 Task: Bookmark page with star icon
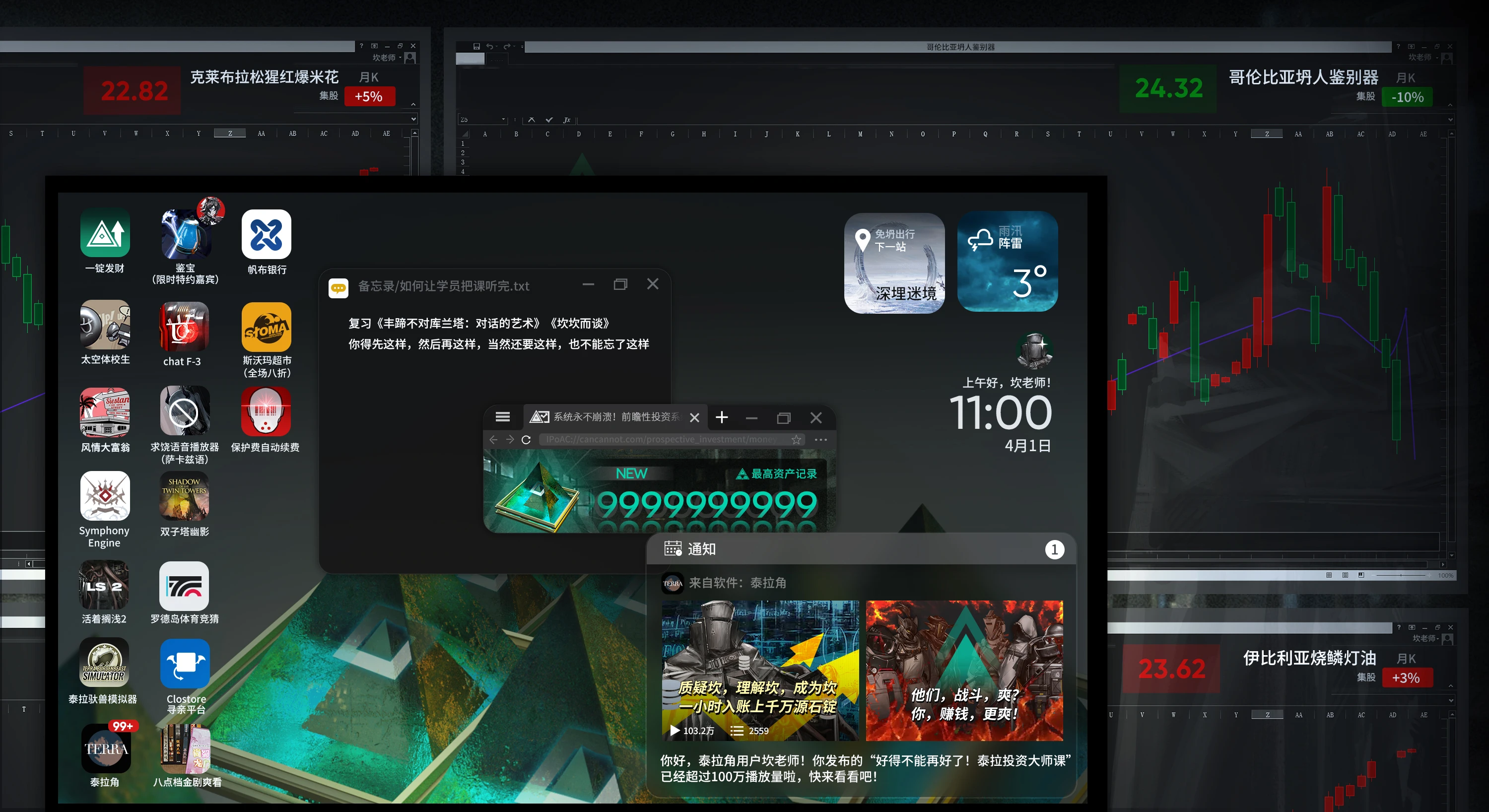coord(796,440)
